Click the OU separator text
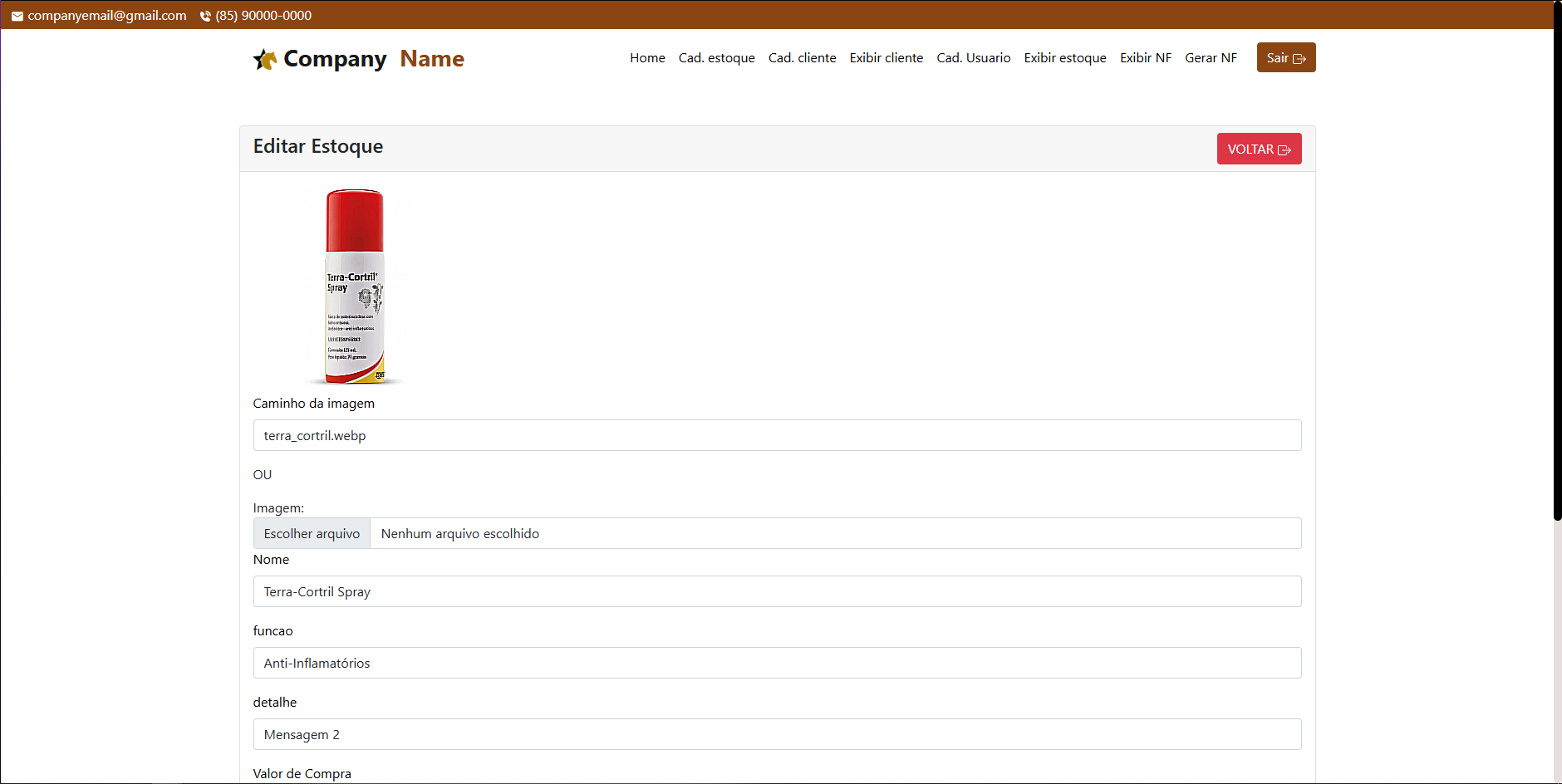 click(x=263, y=474)
